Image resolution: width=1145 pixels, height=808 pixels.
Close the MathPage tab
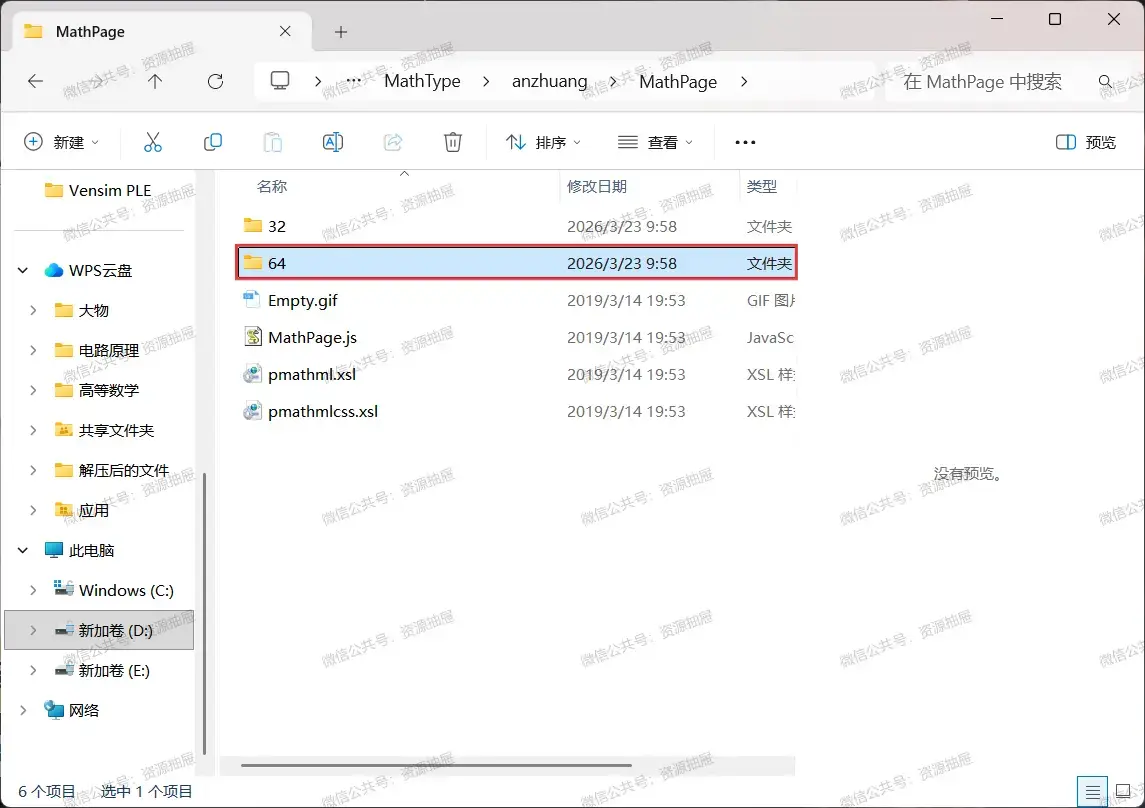tap(286, 31)
